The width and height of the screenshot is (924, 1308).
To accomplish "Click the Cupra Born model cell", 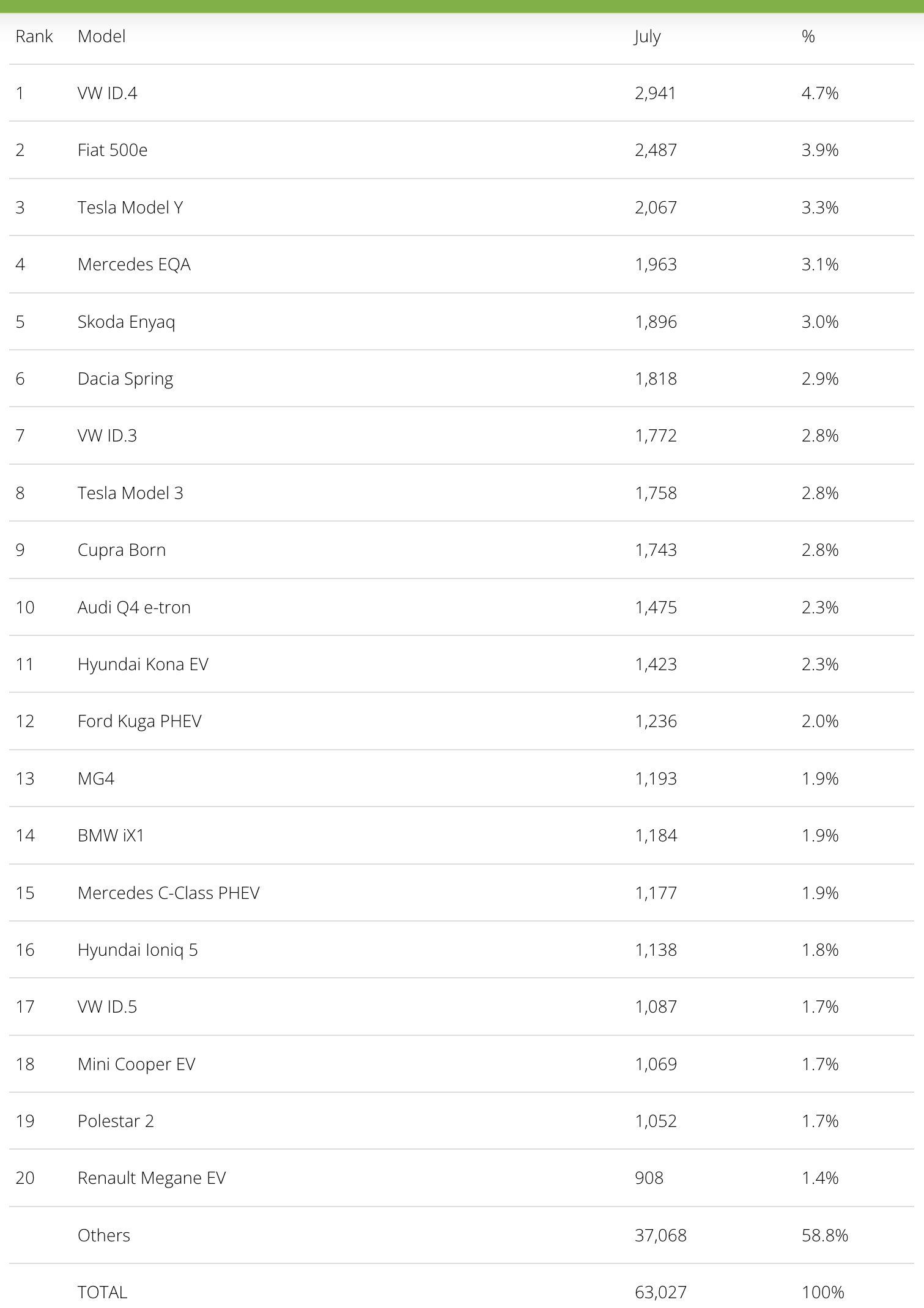I will (x=122, y=550).
